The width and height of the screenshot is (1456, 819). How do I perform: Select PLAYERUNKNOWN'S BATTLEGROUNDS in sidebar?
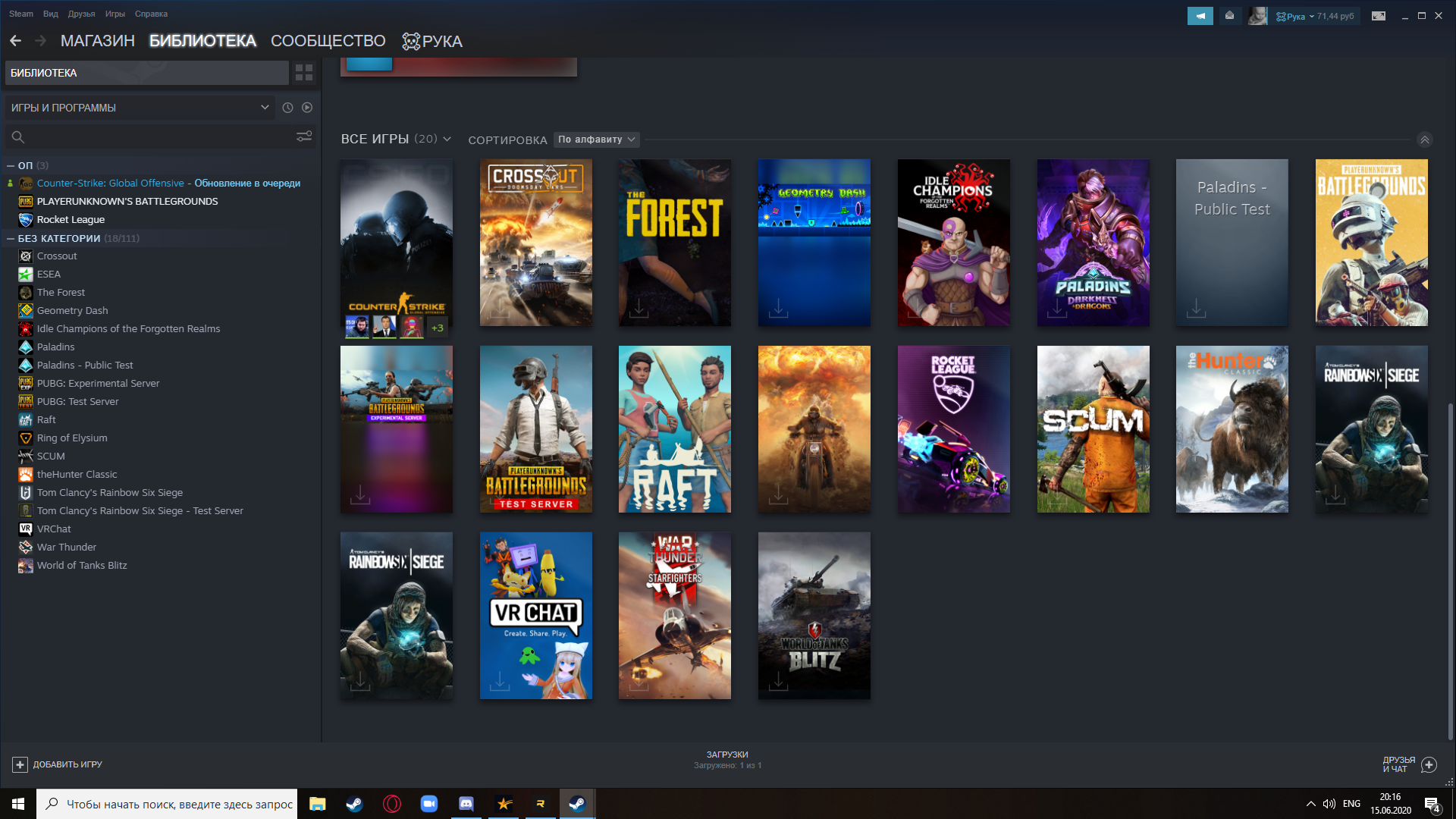(x=127, y=201)
